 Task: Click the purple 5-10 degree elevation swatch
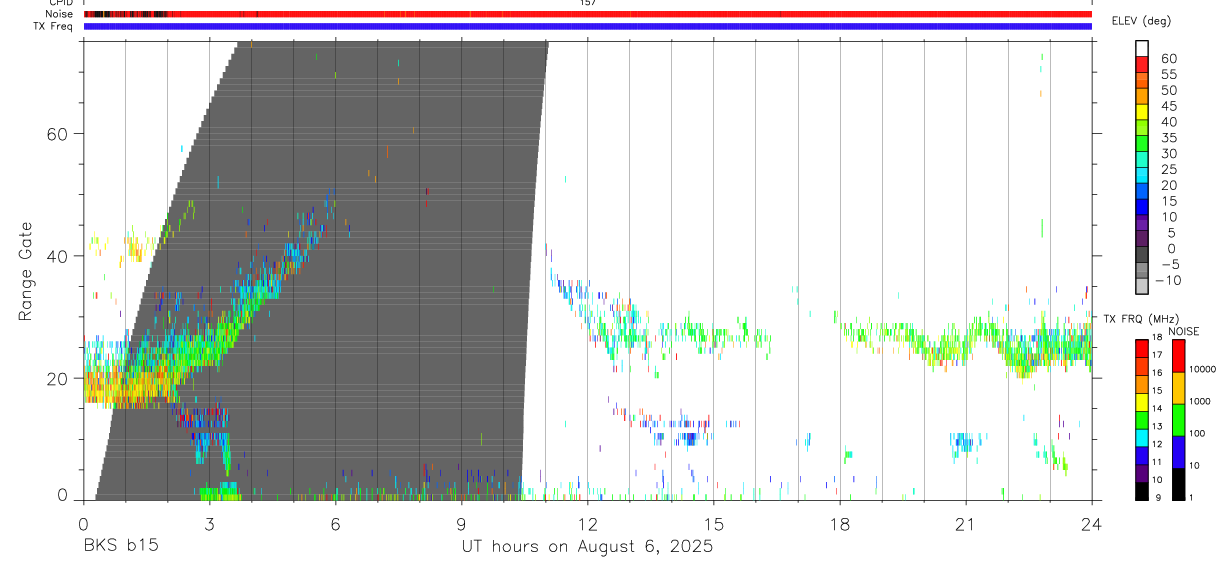(1142, 221)
